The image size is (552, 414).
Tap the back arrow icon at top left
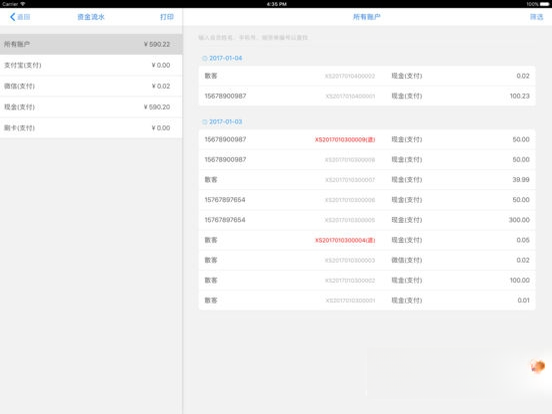tap(13, 17)
